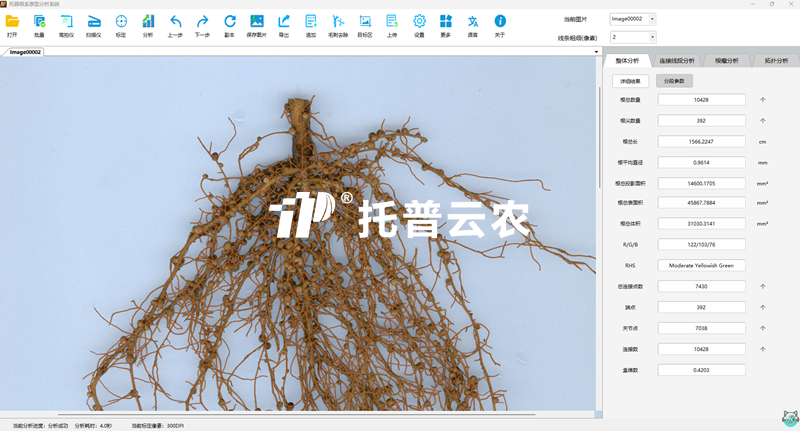Click the 毛刺去除 (Burr Removal) icon
The image size is (800, 431).
pyautogui.click(x=338, y=22)
